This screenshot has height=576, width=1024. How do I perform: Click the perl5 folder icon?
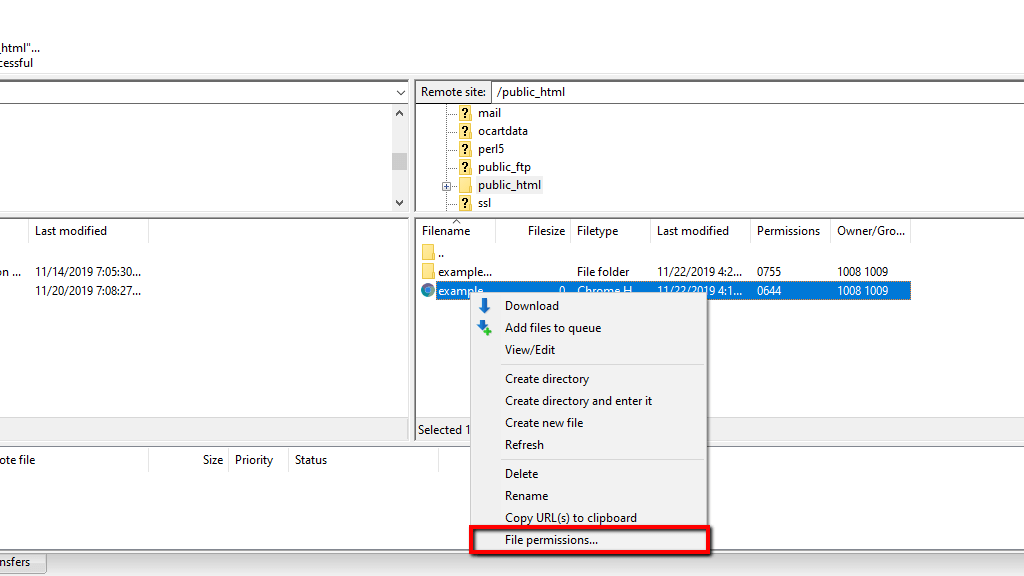[x=465, y=148]
